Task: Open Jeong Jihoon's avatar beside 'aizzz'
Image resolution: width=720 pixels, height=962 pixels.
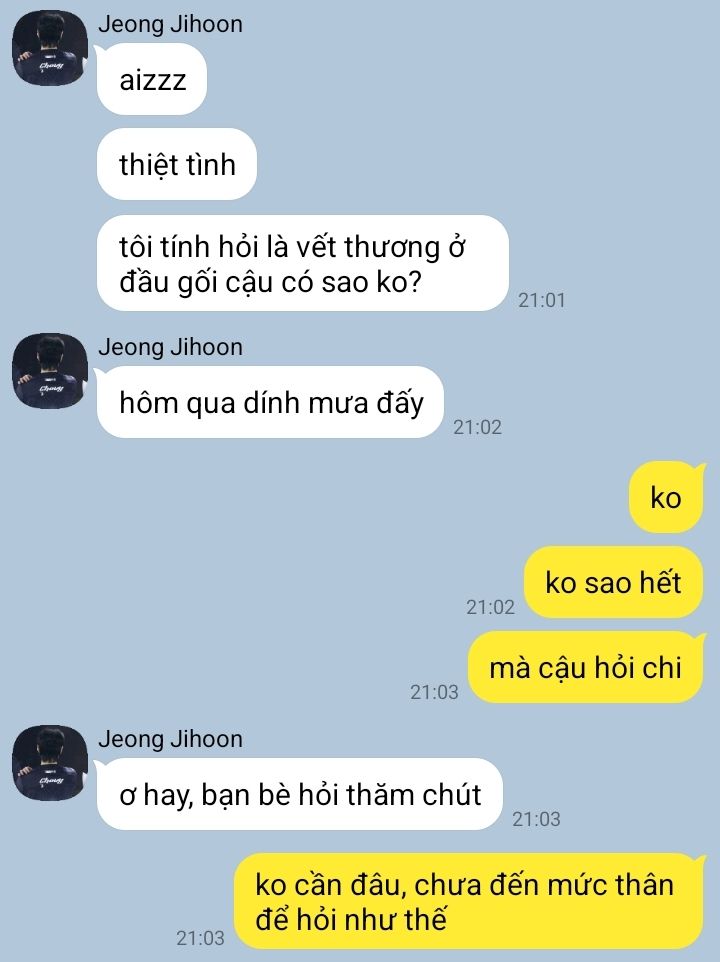Action: point(50,48)
